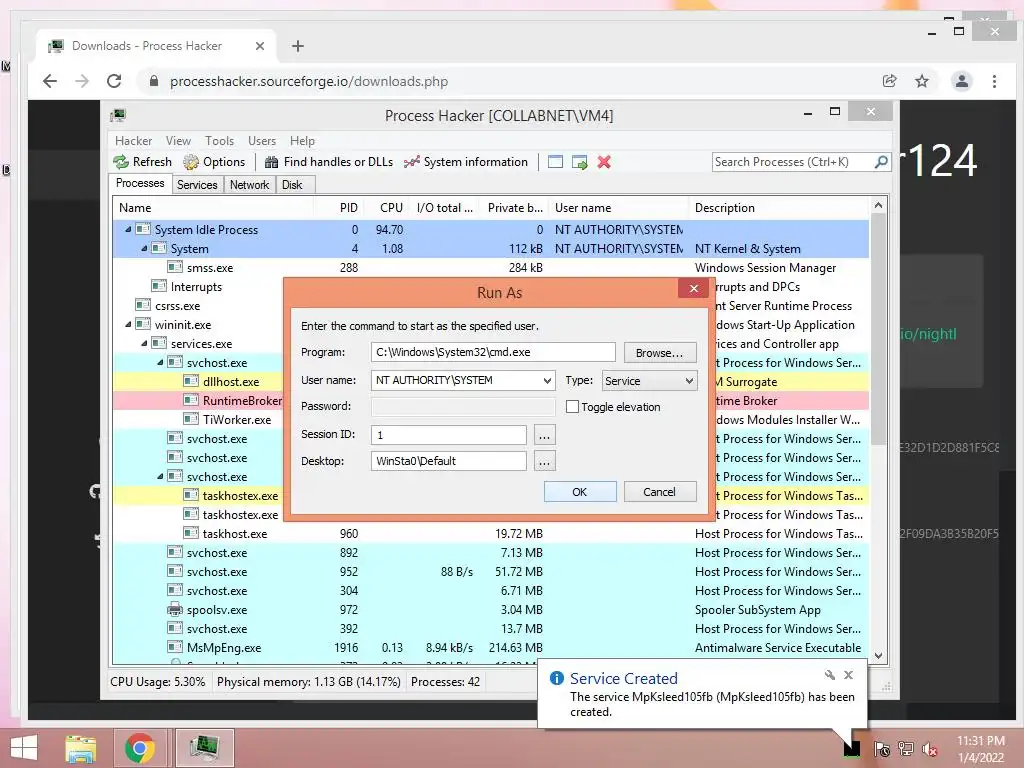Screen dimensions: 1024x768
Task: Collapse the services.exe tree node
Action: [x=144, y=344]
